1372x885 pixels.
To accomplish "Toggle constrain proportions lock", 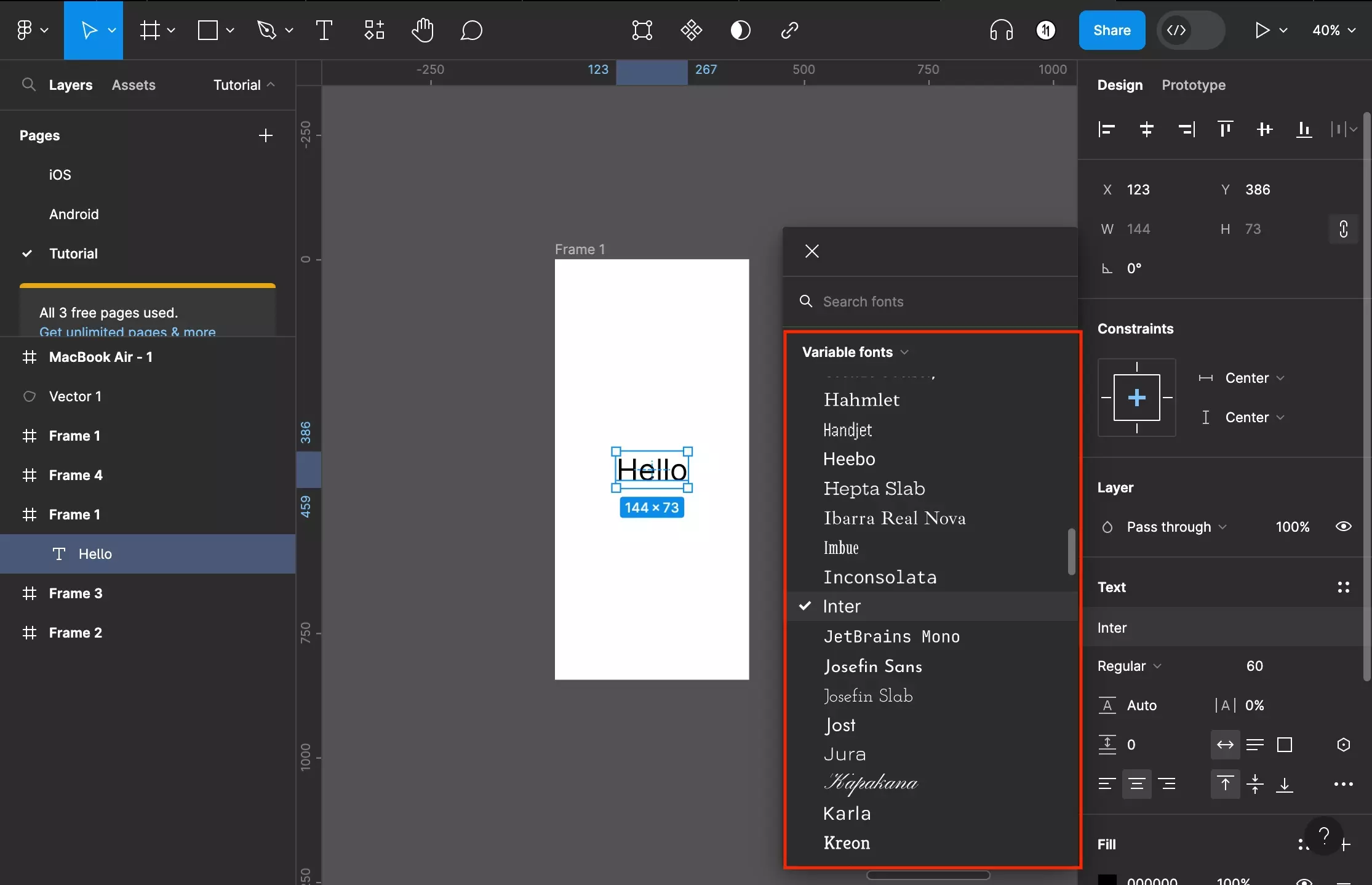I will click(x=1344, y=229).
